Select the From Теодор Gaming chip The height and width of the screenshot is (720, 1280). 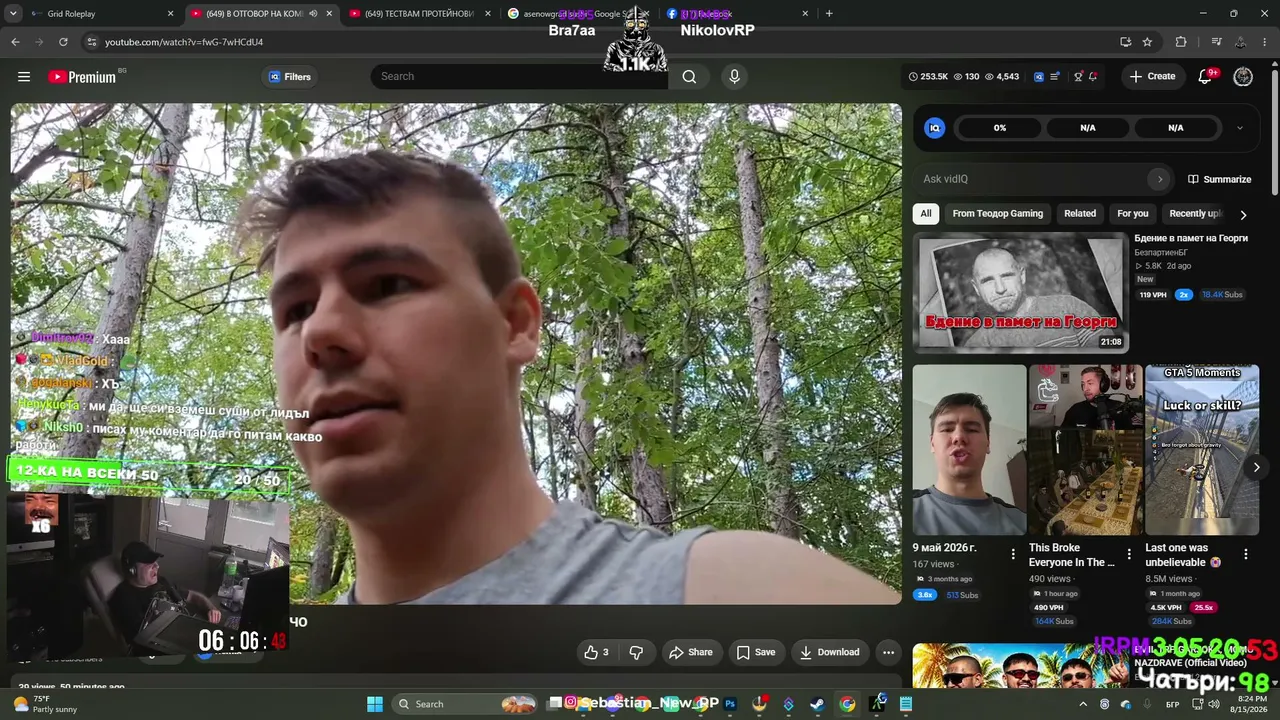pyautogui.click(x=997, y=213)
